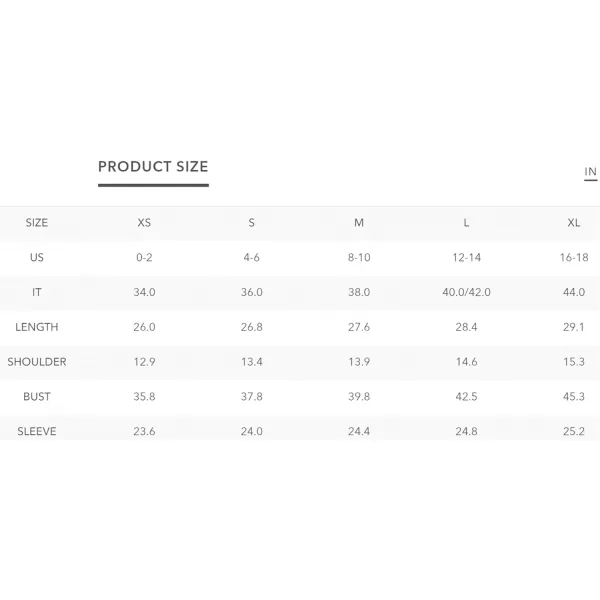
Task: Select the XS size column header
Action: [144, 223]
